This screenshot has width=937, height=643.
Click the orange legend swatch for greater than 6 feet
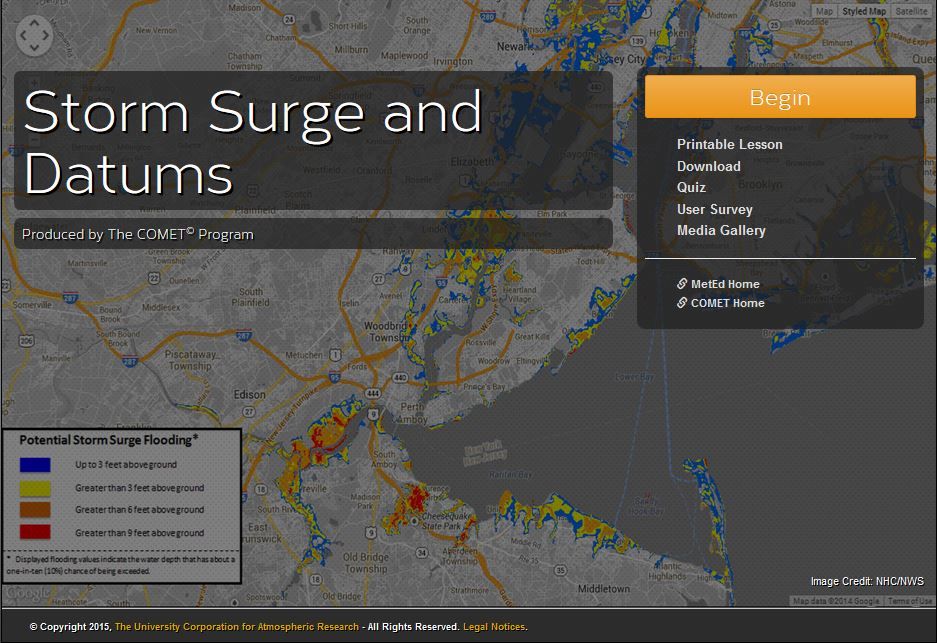click(35, 510)
